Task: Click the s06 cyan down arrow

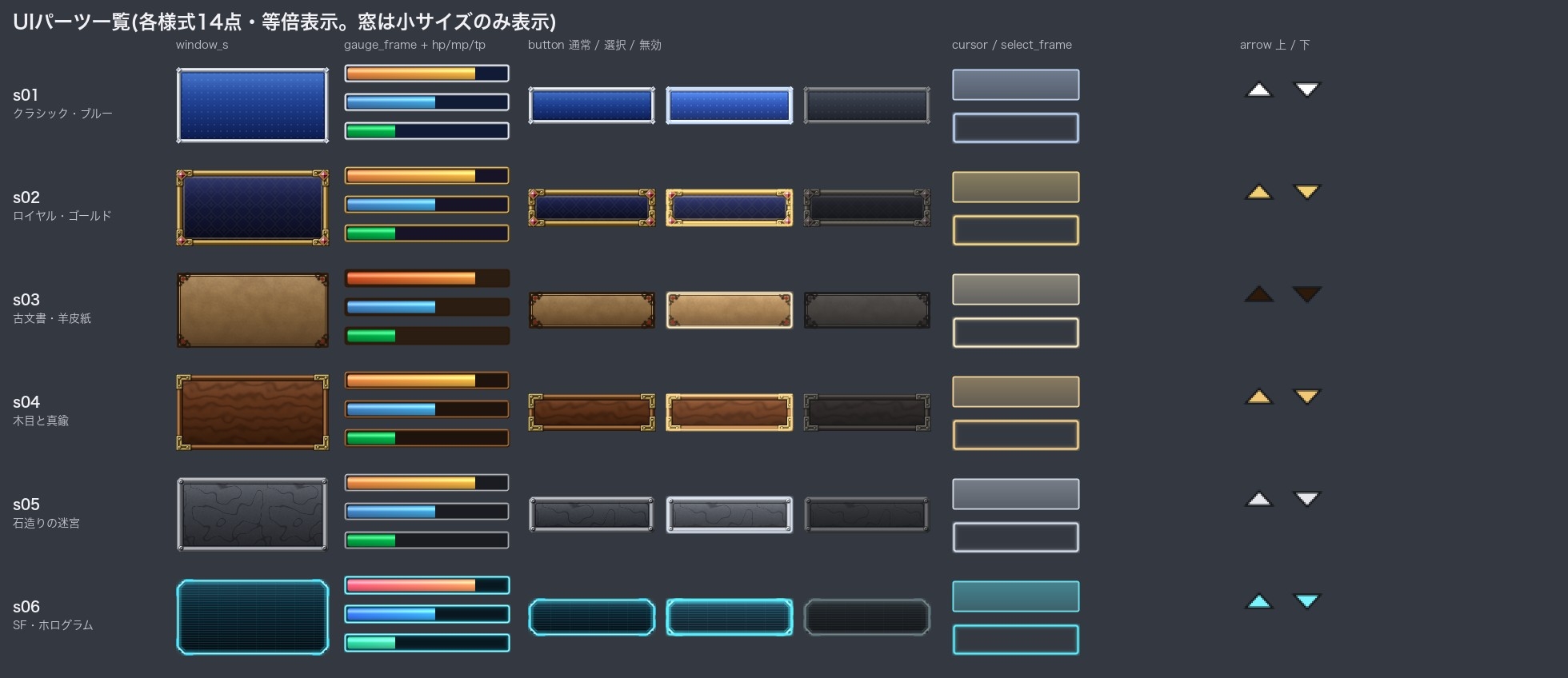Action: pos(1307,601)
